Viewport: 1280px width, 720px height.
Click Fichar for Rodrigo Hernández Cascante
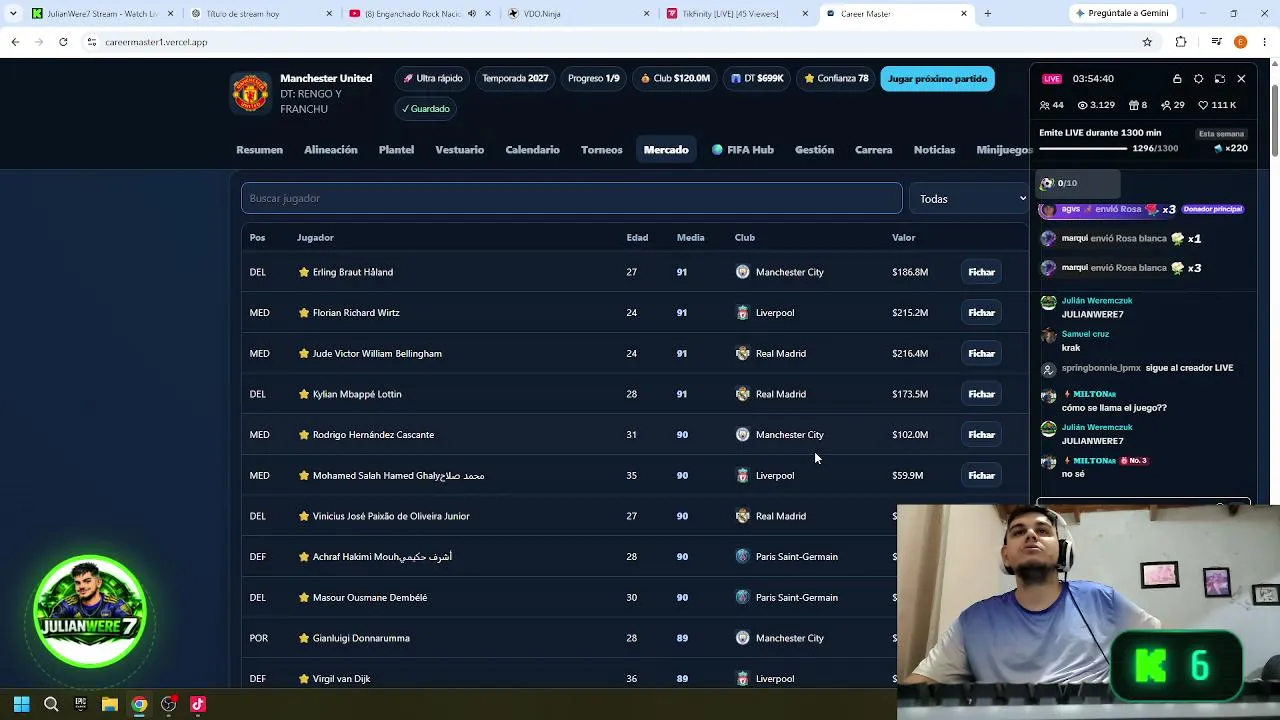pyautogui.click(x=981, y=435)
